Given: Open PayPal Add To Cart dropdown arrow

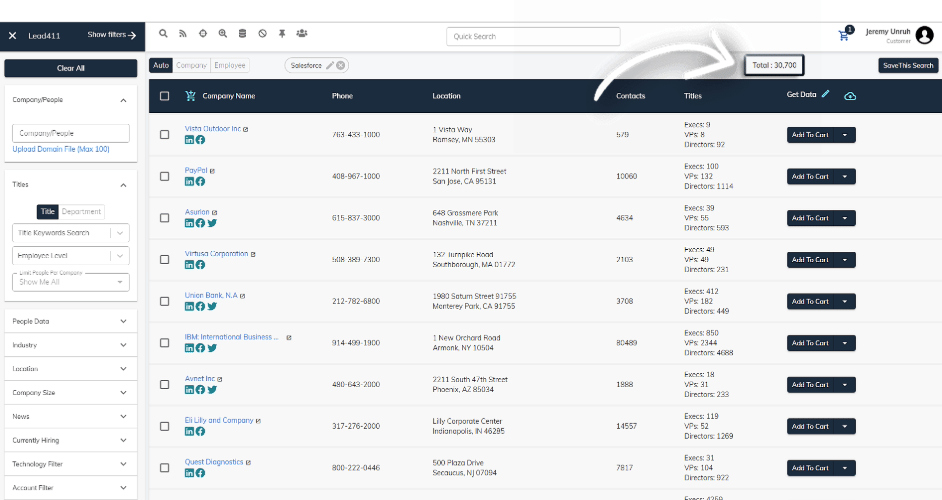Looking at the screenshot, I should pyautogui.click(x=845, y=177).
